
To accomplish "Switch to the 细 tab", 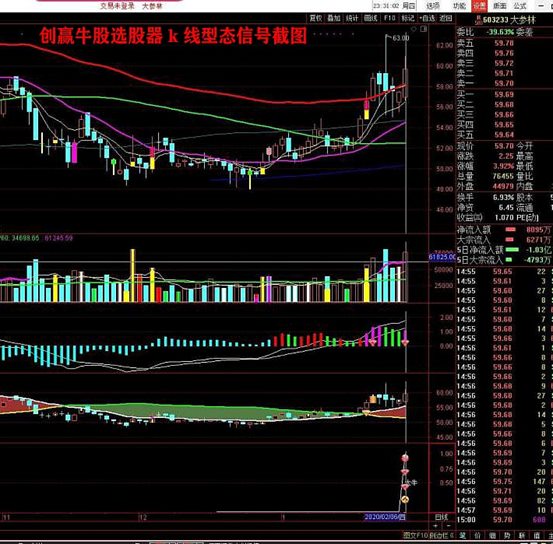I will pyautogui.click(x=492, y=536).
